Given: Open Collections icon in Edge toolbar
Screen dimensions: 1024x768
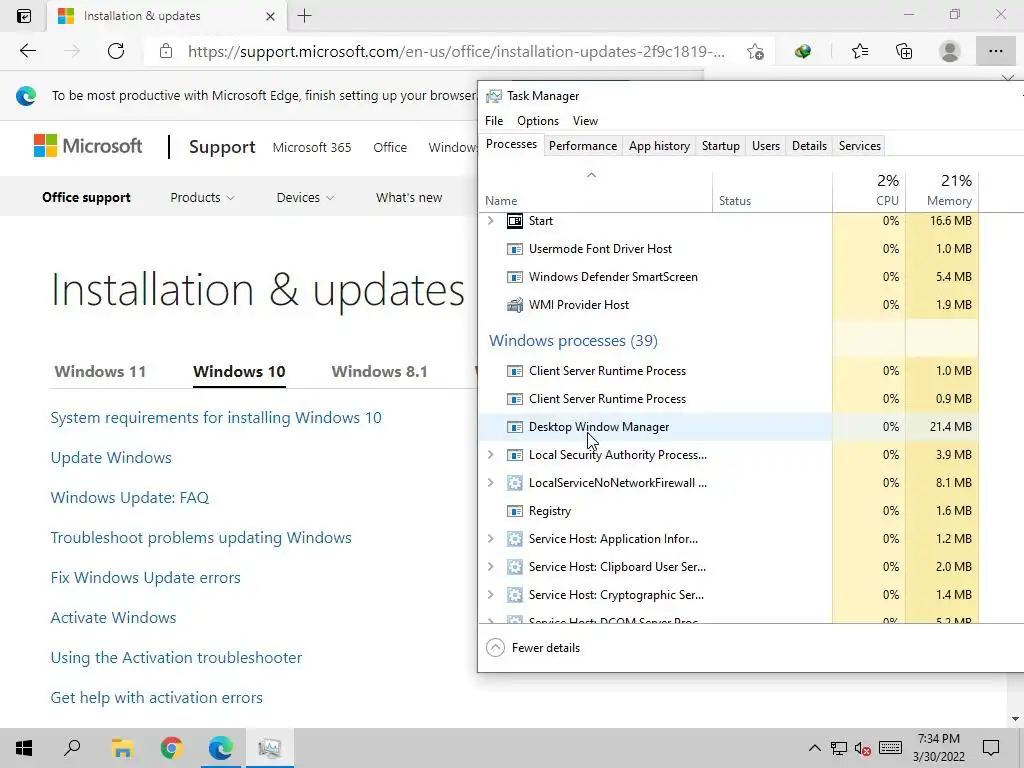Looking at the screenshot, I should pyautogui.click(x=904, y=51).
